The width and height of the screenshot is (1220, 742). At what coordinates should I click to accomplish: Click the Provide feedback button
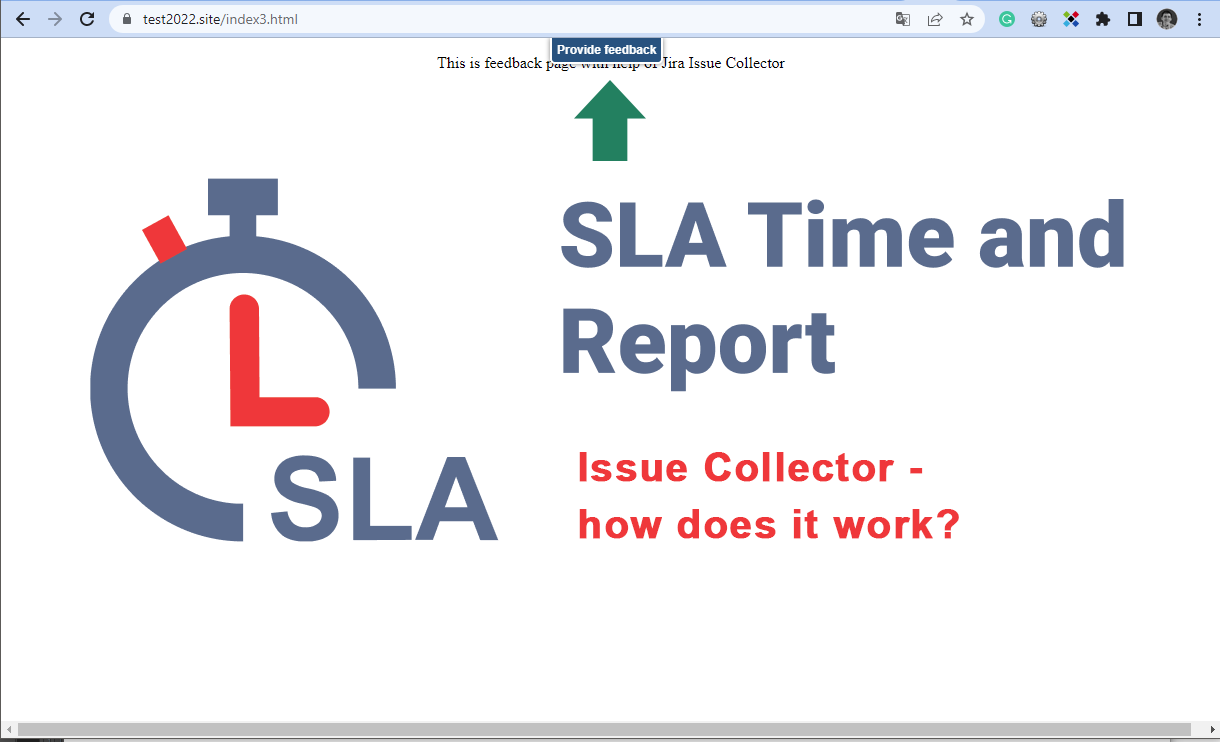click(x=606, y=48)
